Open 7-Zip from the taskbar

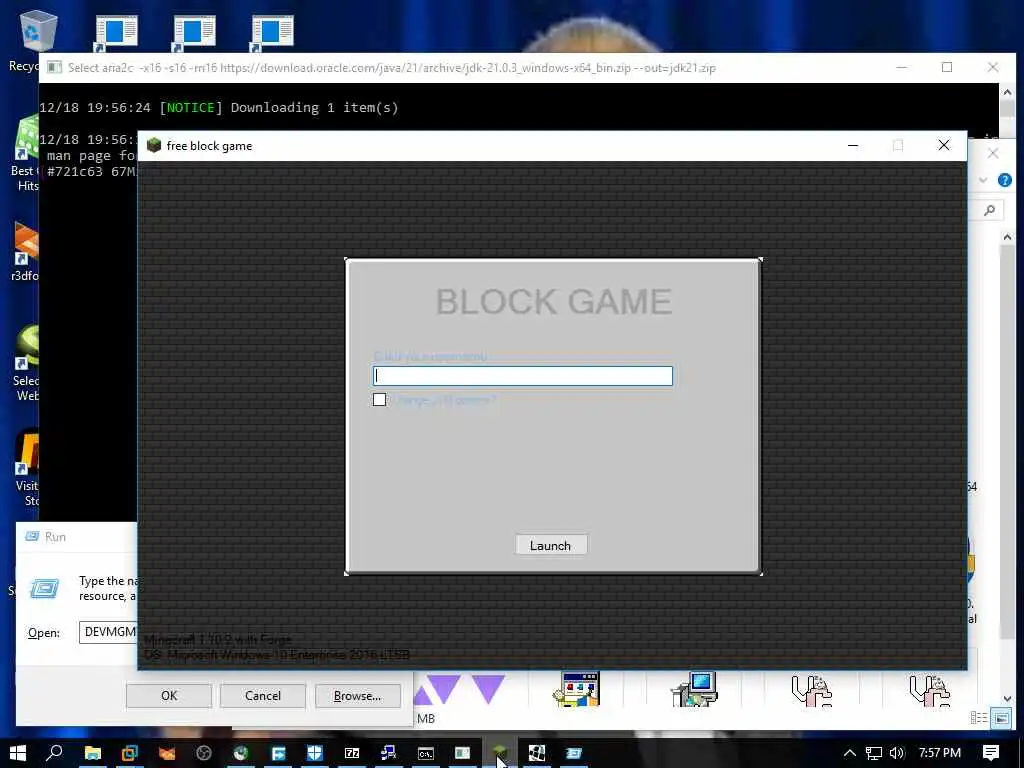point(352,753)
